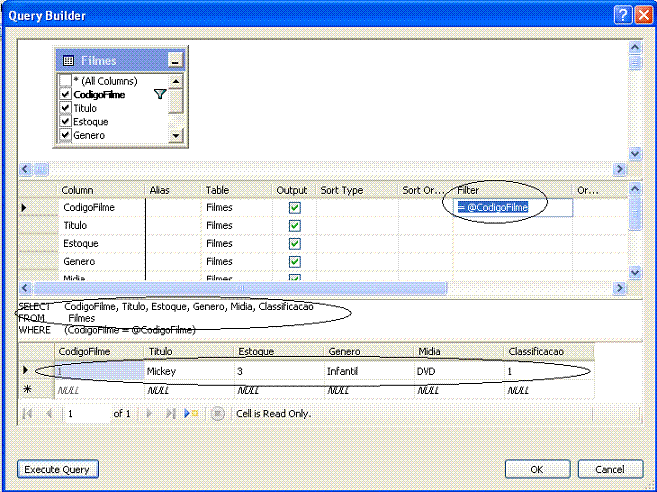657x492 pixels.
Task: Click the new record navigator icon
Action: click(x=191, y=414)
